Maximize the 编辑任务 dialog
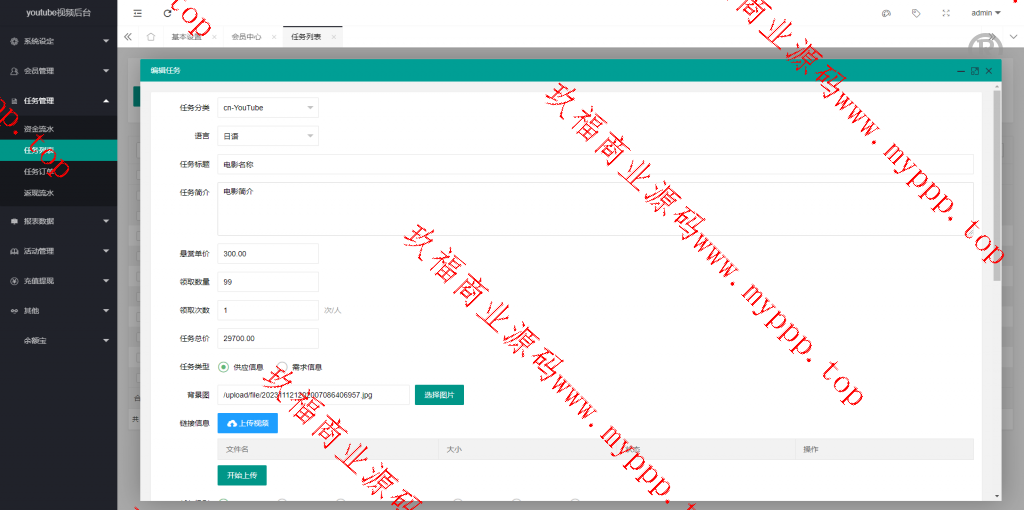Image resolution: width=1024 pixels, height=510 pixels. coord(975,71)
